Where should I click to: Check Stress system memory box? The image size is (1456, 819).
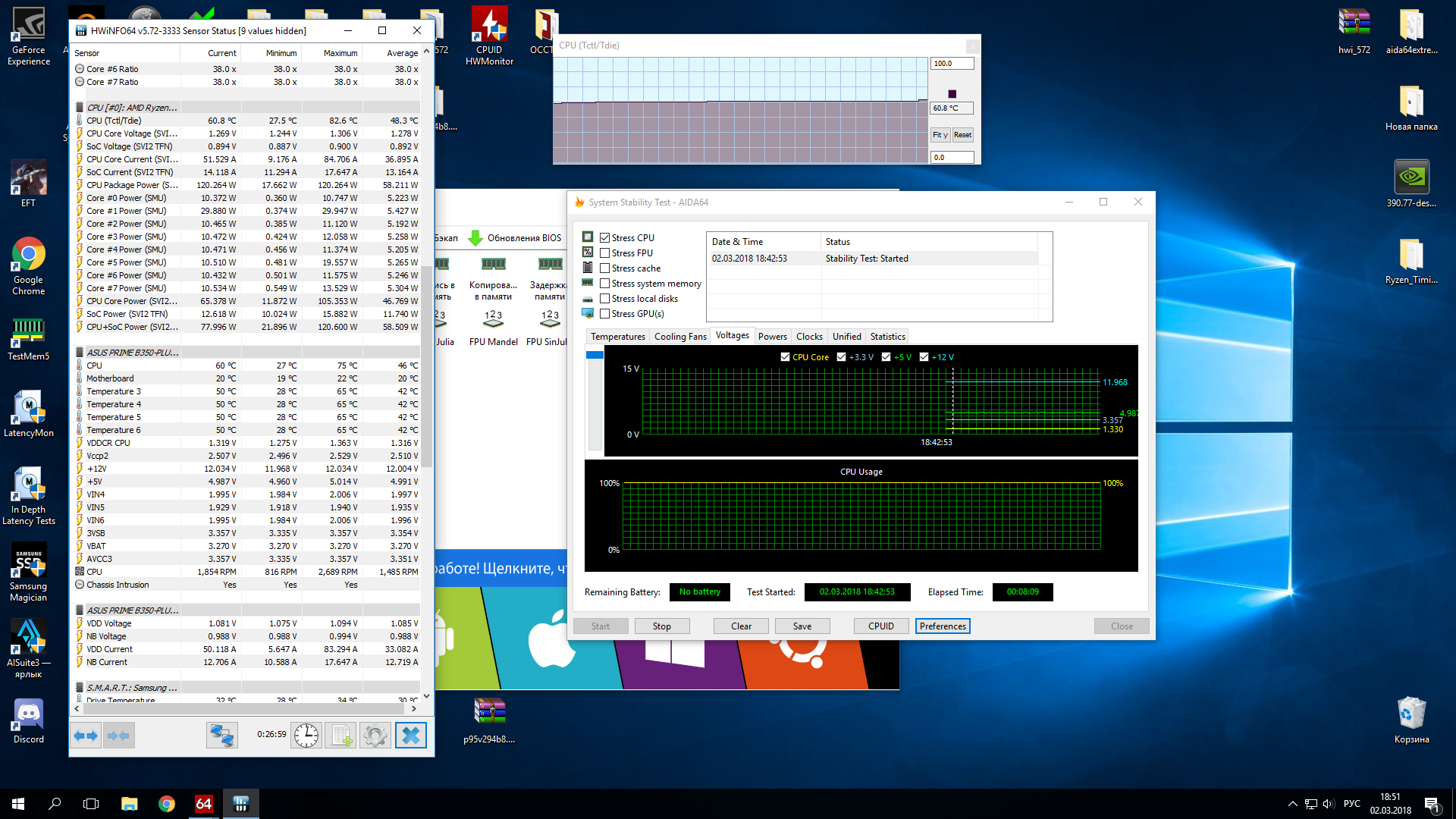pyautogui.click(x=605, y=284)
